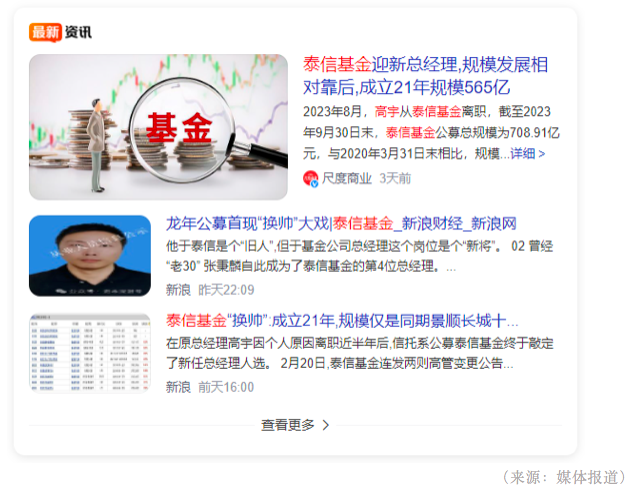630x501 pixels.
Task: Open headline 泰信基金“换帅”:成立21年
Action: point(342,321)
